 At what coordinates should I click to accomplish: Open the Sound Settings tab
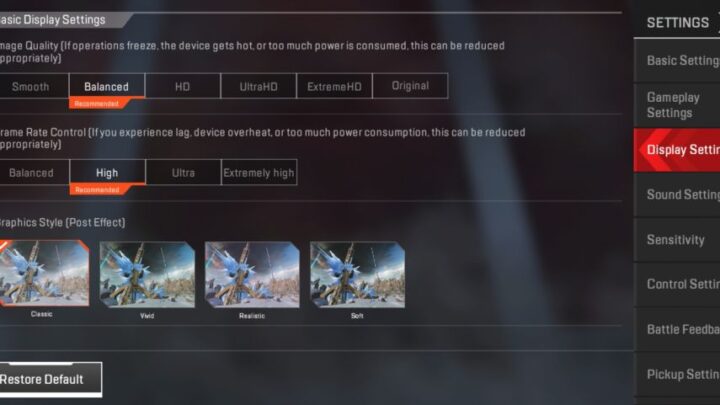pos(677,195)
